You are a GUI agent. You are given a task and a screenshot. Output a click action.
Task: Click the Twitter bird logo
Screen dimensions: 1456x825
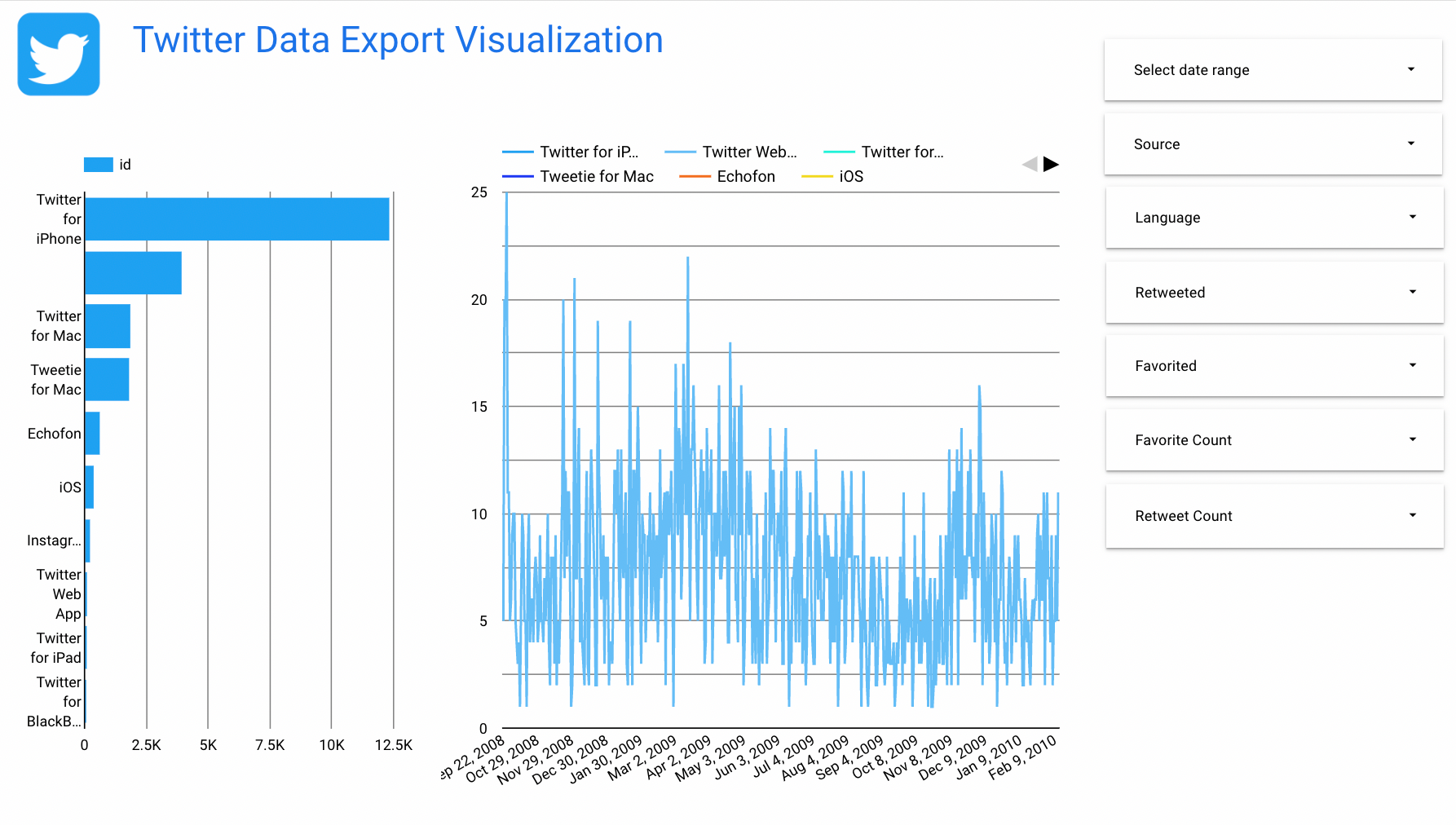(x=57, y=54)
